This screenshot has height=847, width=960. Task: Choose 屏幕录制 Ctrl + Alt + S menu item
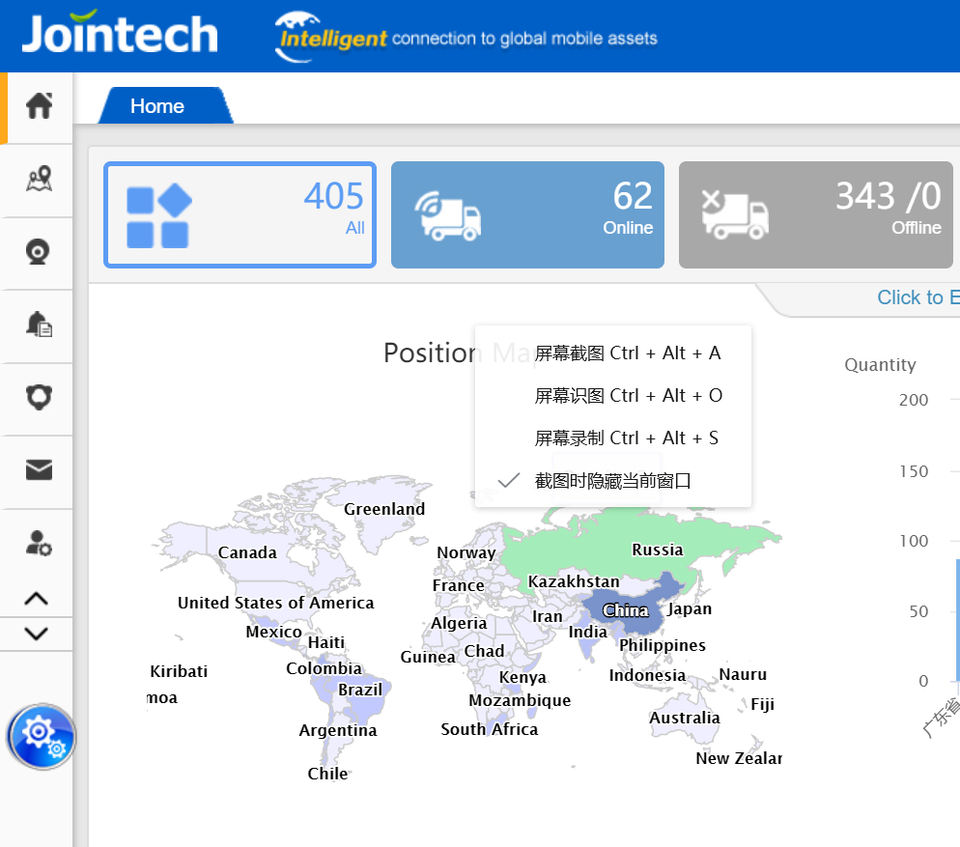coord(613,438)
